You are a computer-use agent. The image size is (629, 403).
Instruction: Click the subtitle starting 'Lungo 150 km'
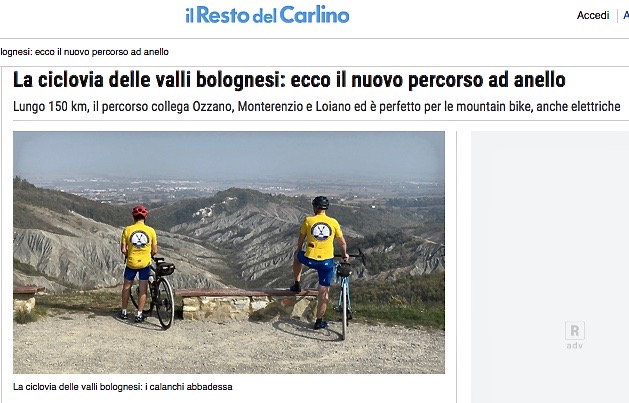[317, 107]
